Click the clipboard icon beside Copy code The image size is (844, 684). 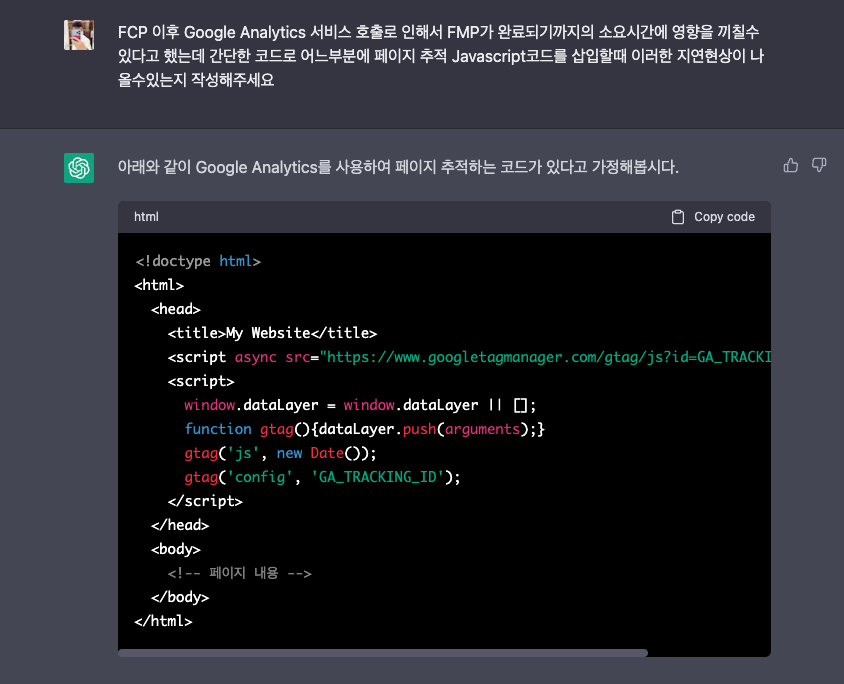pos(678,217)
